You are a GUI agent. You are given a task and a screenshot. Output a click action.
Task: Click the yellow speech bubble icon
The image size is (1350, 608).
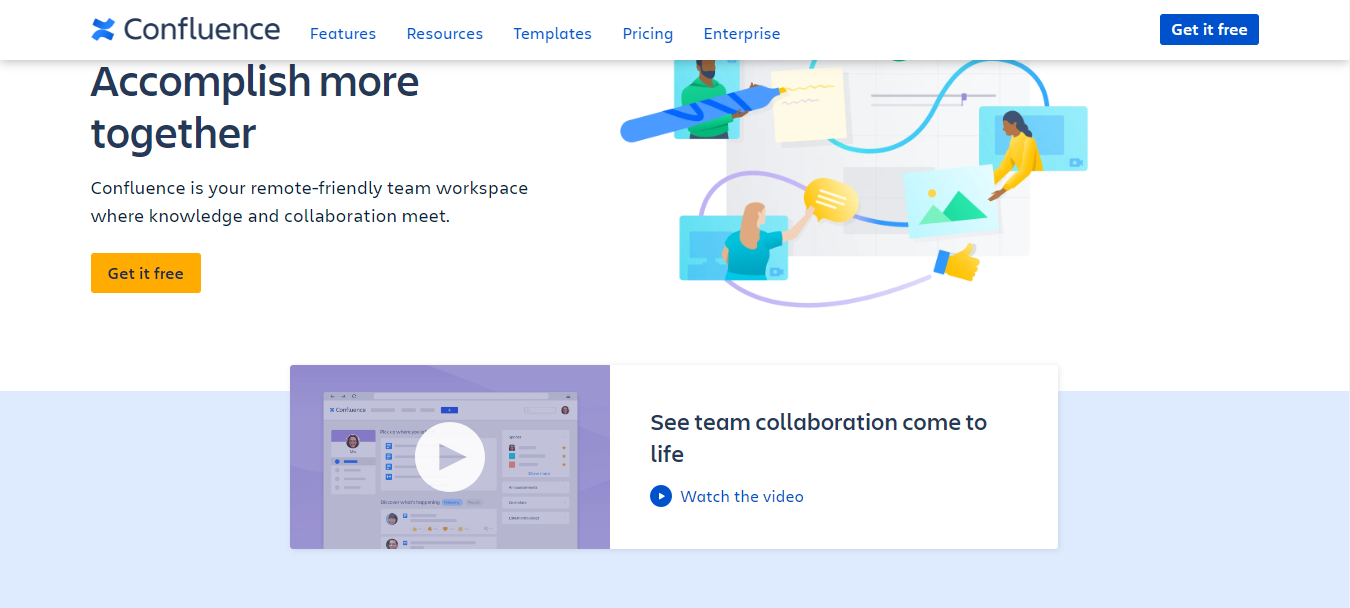coord(831,198)
